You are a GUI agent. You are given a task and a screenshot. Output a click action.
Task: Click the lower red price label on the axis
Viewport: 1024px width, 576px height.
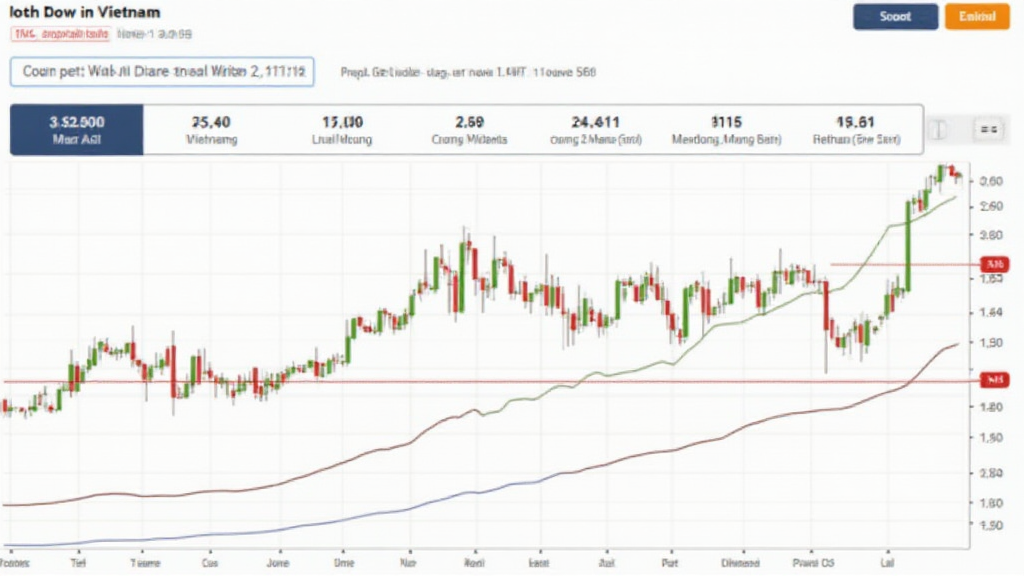[992, 380]
